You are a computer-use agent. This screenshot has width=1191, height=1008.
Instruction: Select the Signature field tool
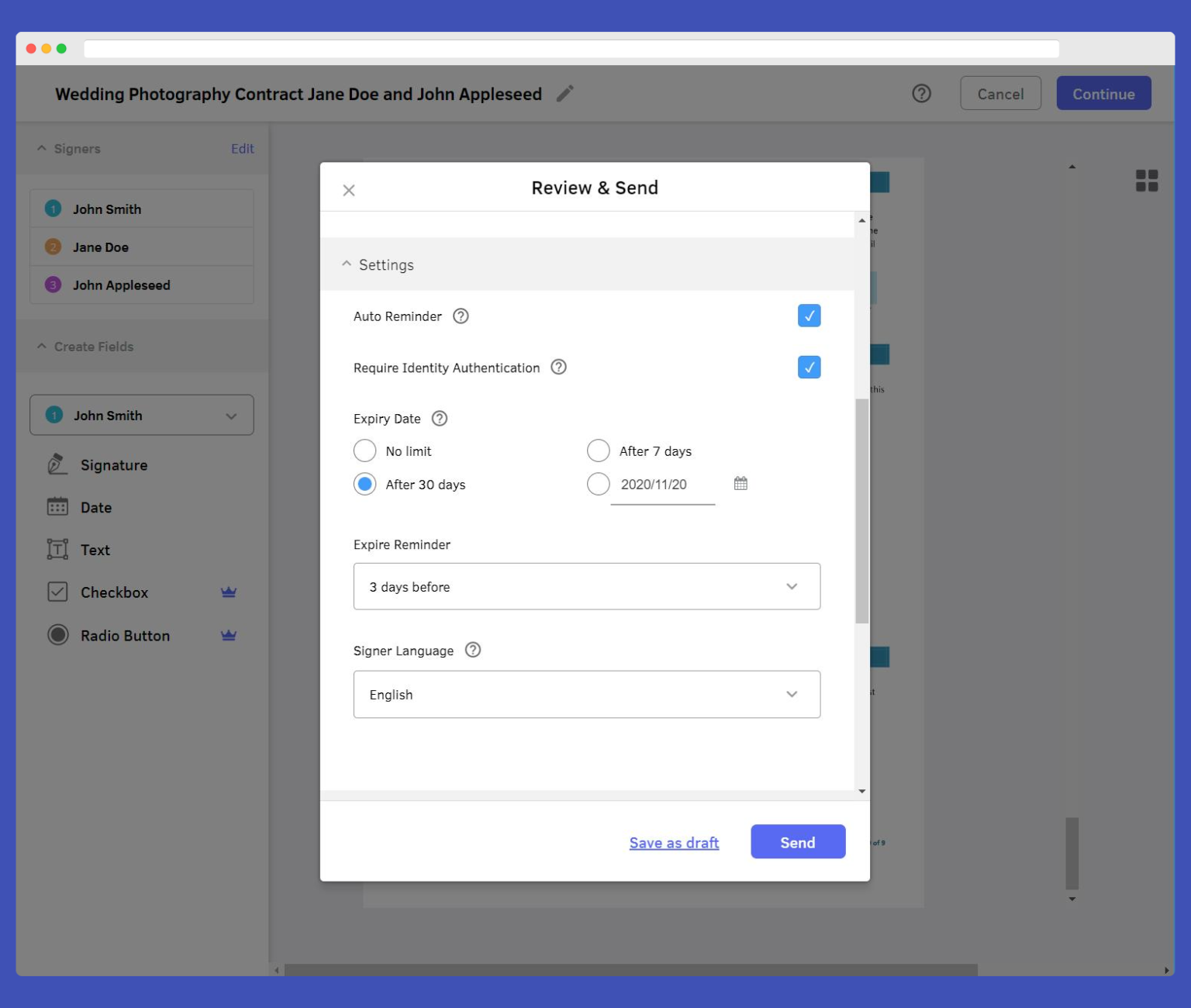pos(113,464)
